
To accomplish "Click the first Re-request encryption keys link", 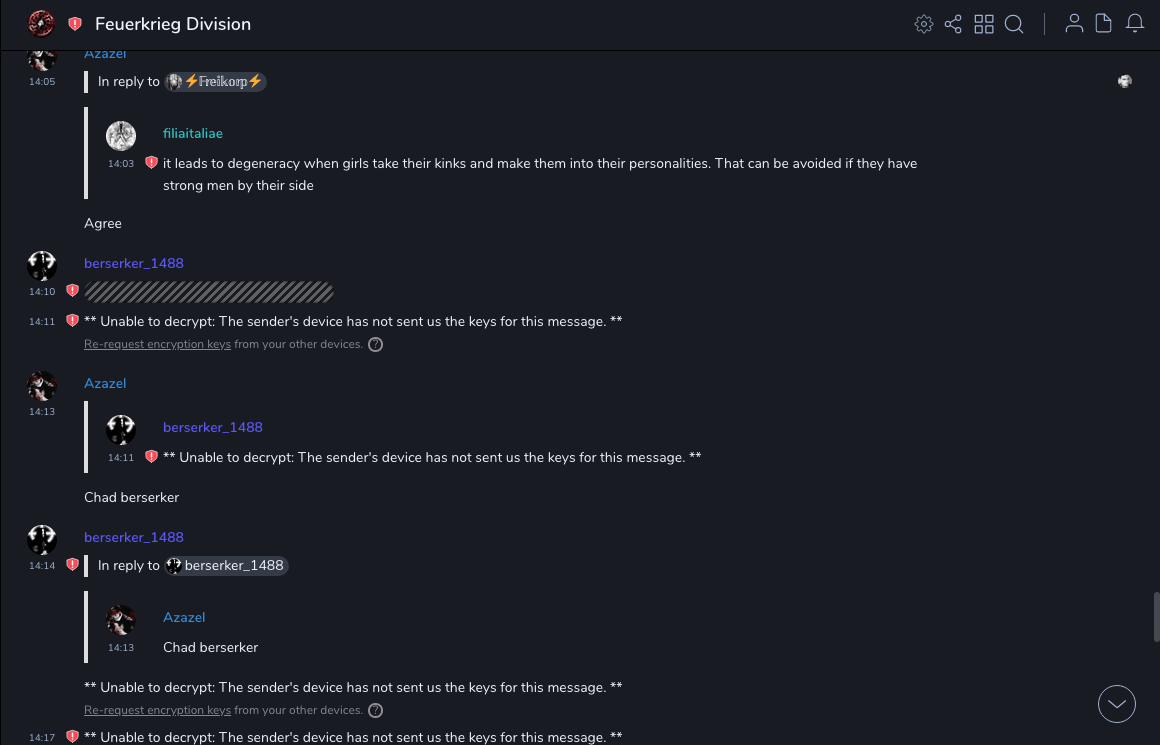I will pos(157,344).
